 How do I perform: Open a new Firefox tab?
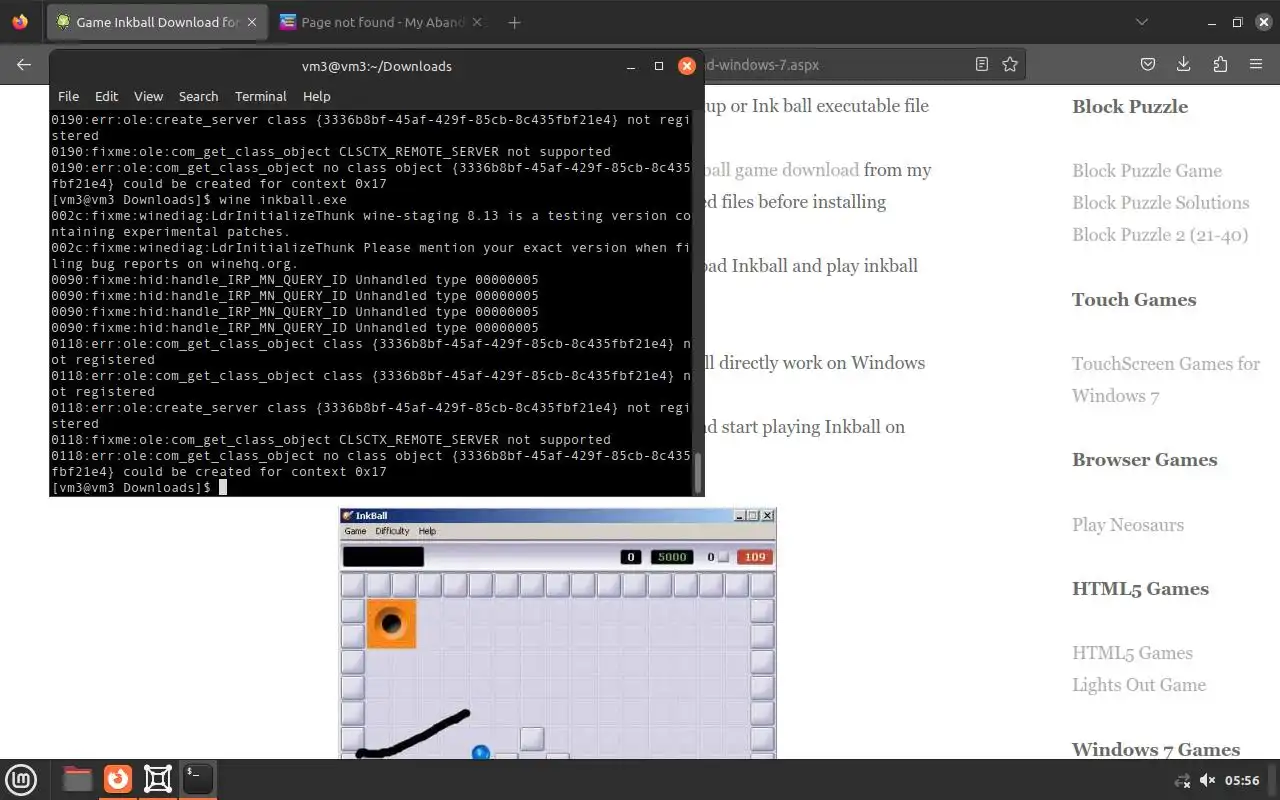[x=514, y=22]
